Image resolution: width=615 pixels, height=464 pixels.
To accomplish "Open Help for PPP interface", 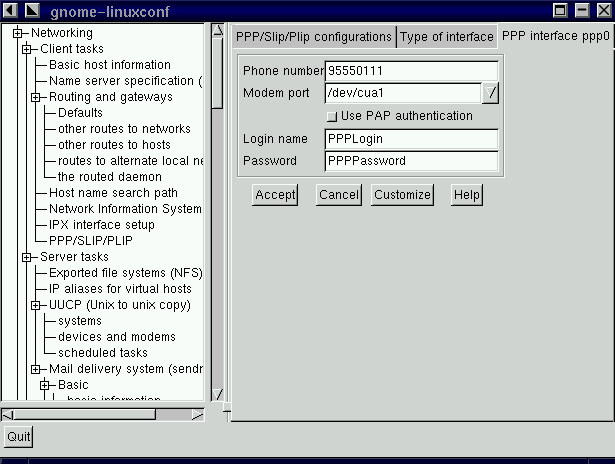I will pyautogui.click(x=466, y=195).
